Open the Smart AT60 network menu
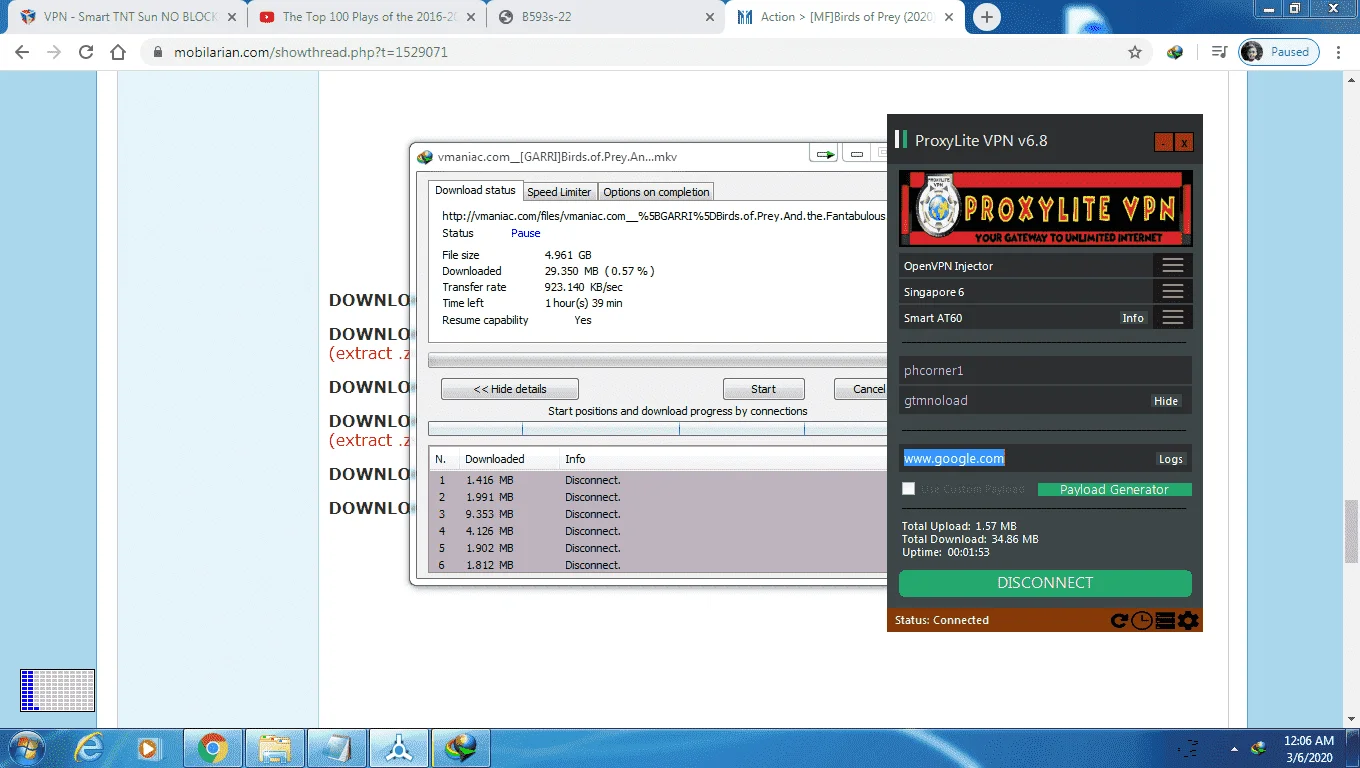The width and height of the screenshot is (1360, 768). coord(1173,318)
